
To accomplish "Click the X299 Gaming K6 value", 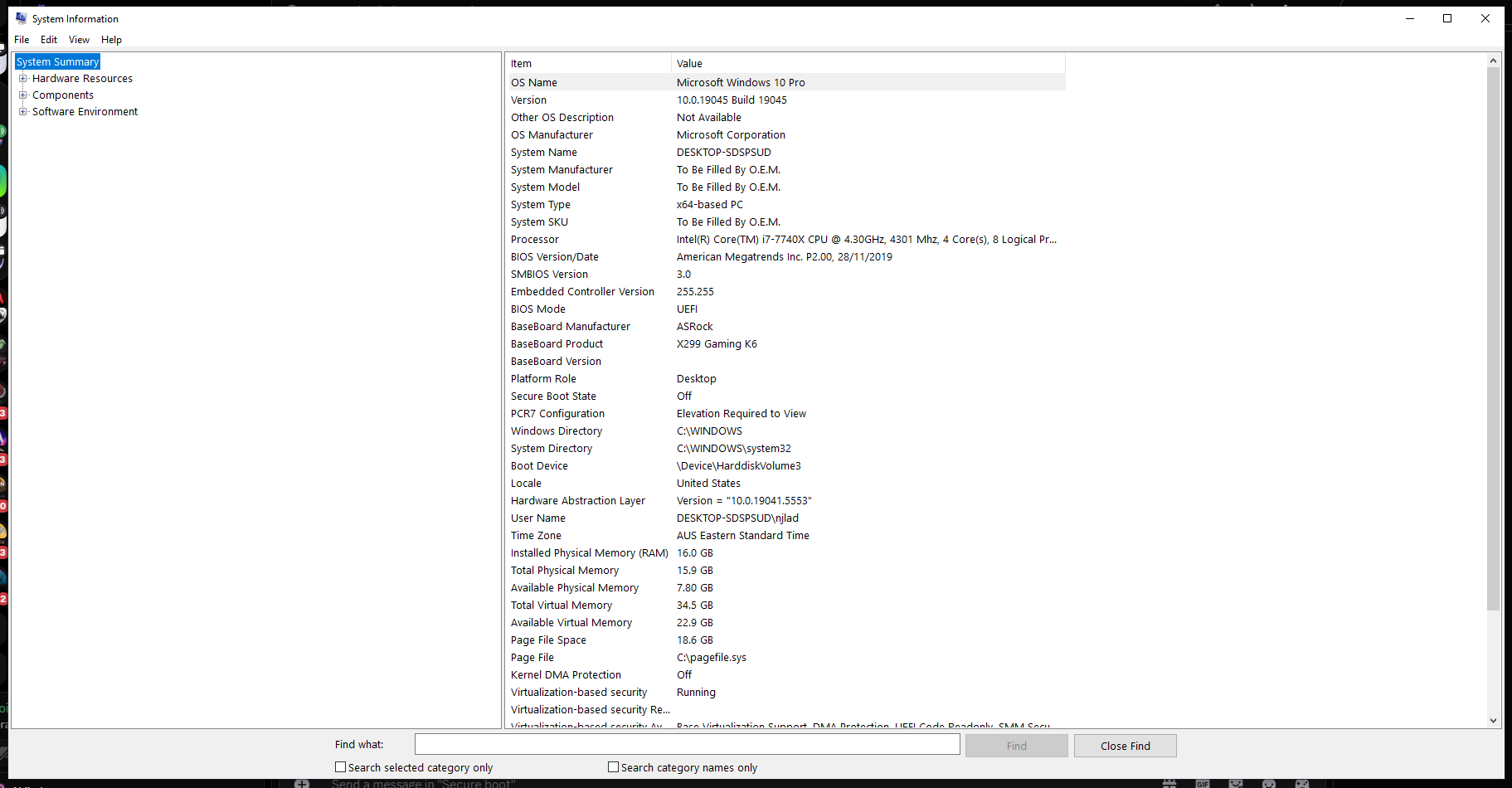I will point(717,344).
